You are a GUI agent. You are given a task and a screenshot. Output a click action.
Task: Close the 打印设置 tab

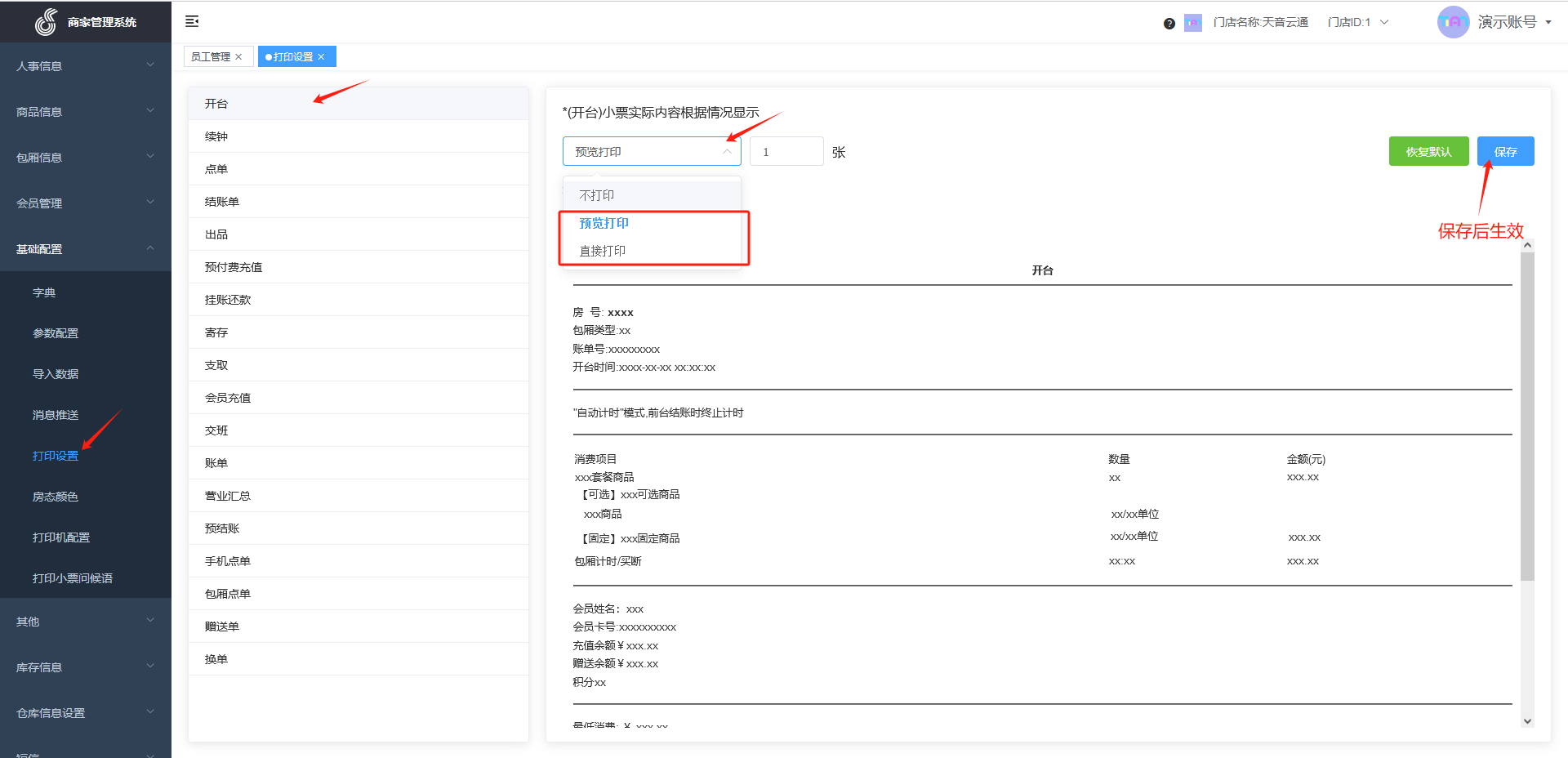pyautogui.click(x=321, y=56)
